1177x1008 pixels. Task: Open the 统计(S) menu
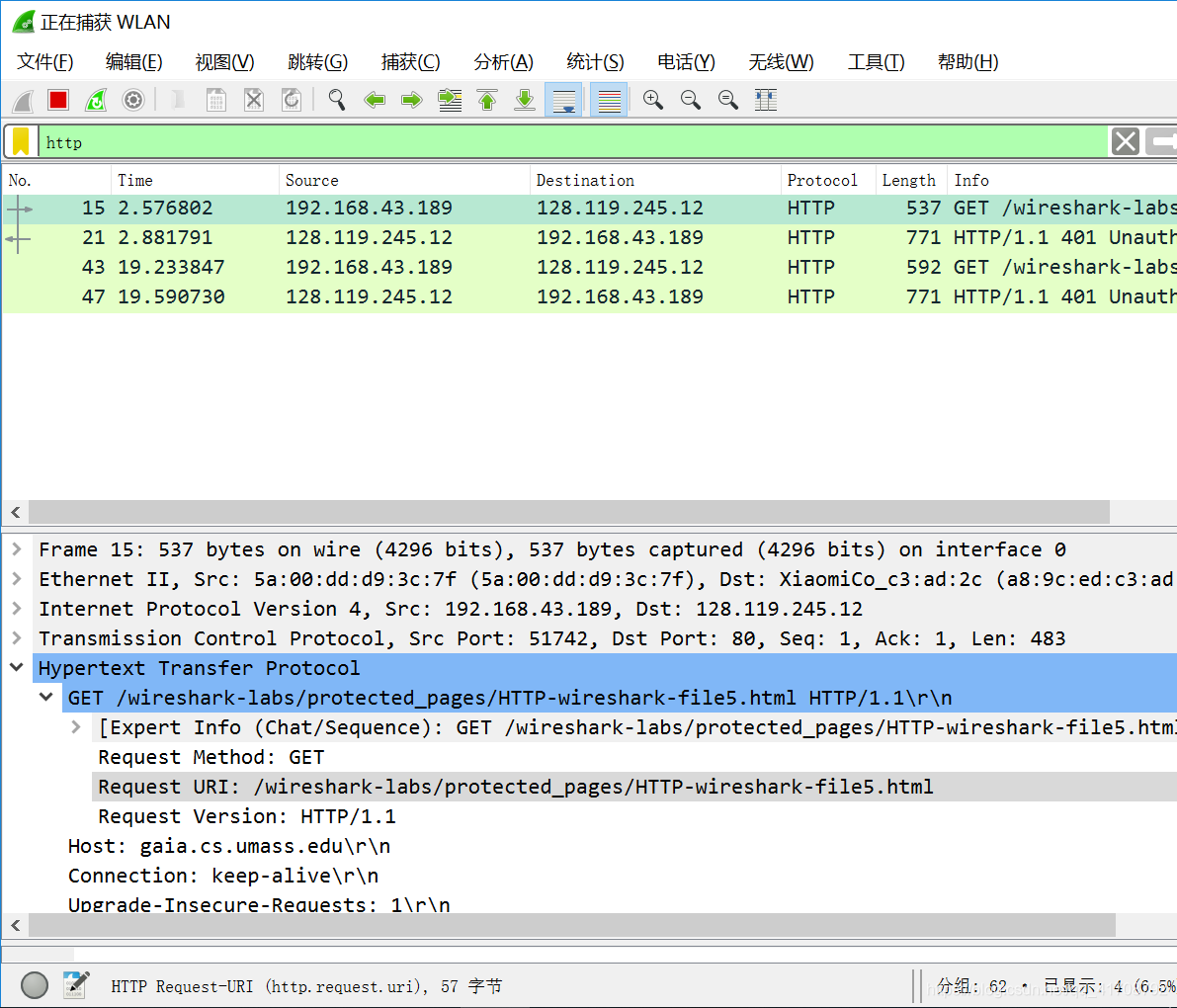pyautogui.click(x=595, y=61)
